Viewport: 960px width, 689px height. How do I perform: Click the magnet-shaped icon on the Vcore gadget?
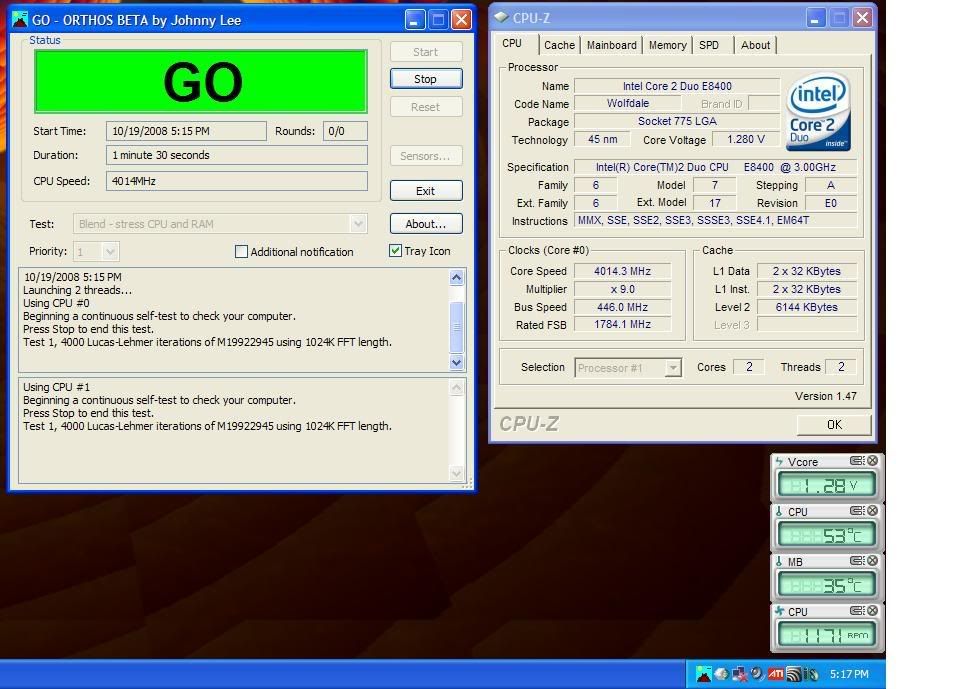click(x=857, y=461)
